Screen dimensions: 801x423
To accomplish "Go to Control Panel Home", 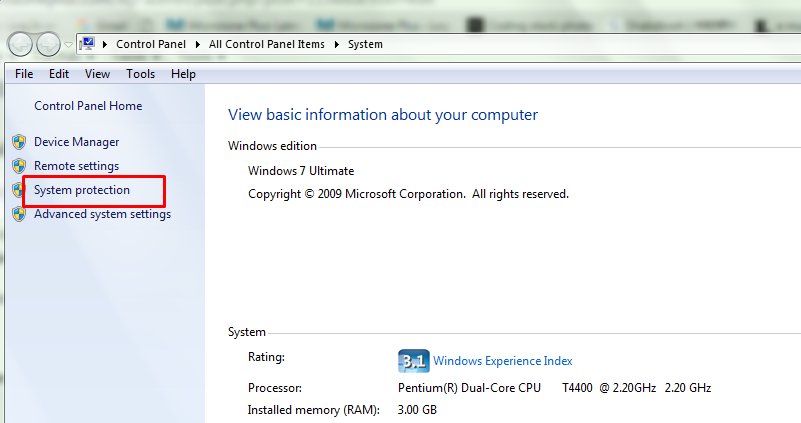I will (x=88, y=106).
